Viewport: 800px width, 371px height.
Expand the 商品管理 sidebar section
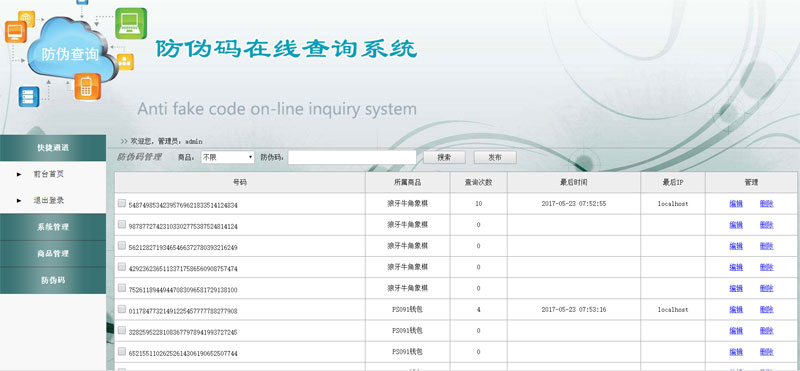pos(53,254)
